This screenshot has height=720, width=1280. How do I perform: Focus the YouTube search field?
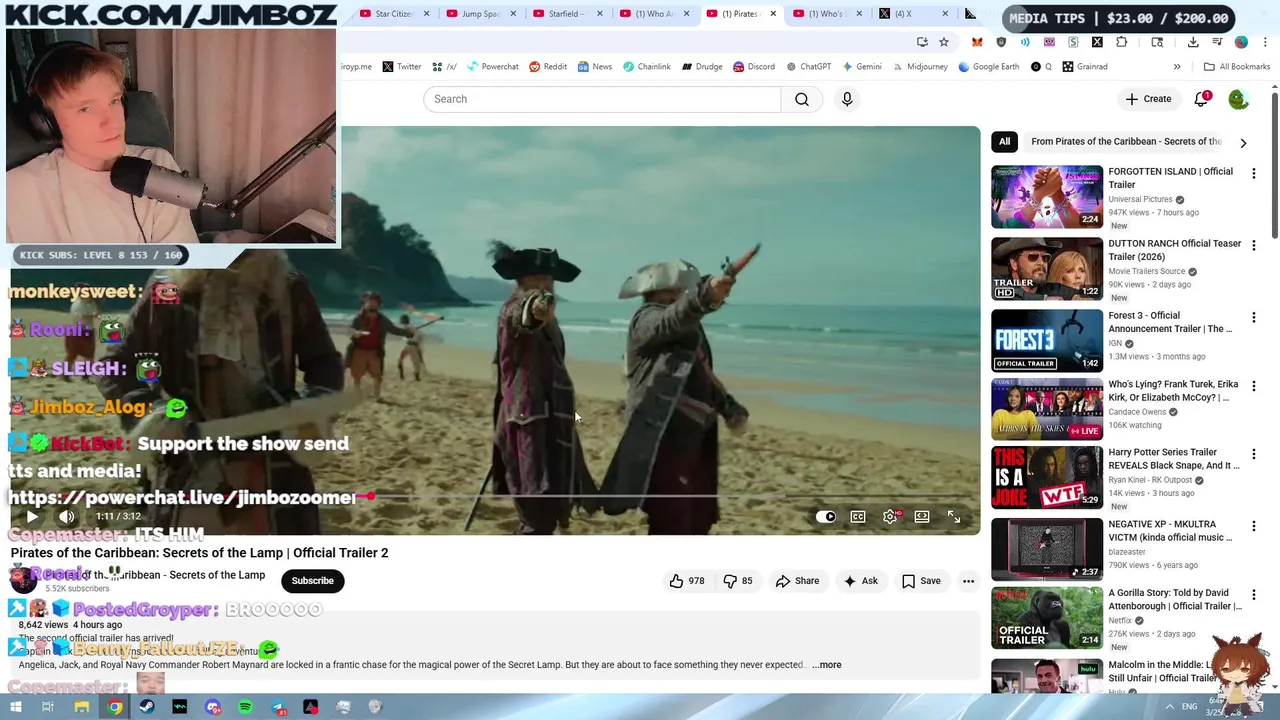pyautogui.click(x=602, y=99)
